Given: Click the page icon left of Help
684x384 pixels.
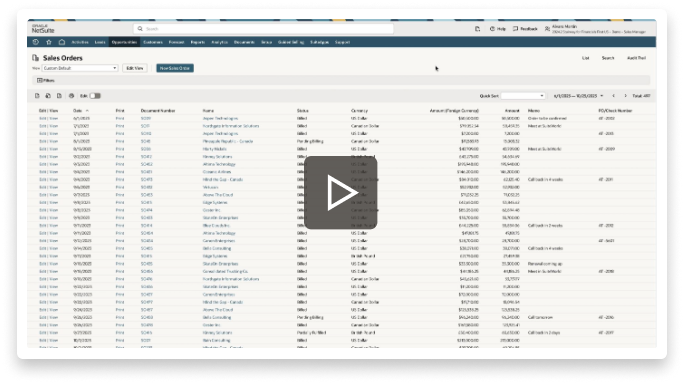Looking at the screenshot, I should coord(477,29).
